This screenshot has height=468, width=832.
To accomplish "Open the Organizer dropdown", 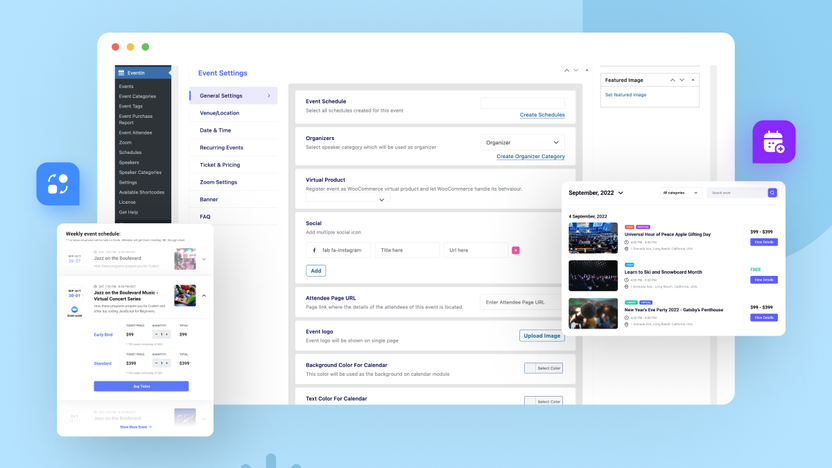I will tap(522, 142).
